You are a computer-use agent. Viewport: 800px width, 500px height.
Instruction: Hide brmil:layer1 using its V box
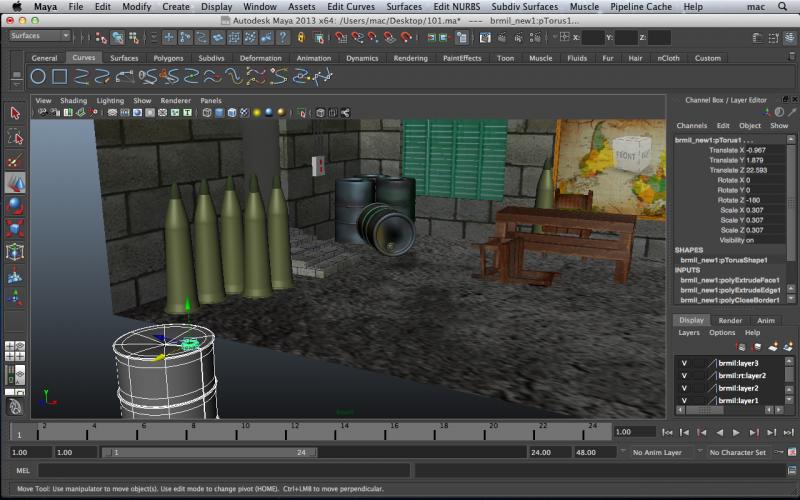pos(684,401)
